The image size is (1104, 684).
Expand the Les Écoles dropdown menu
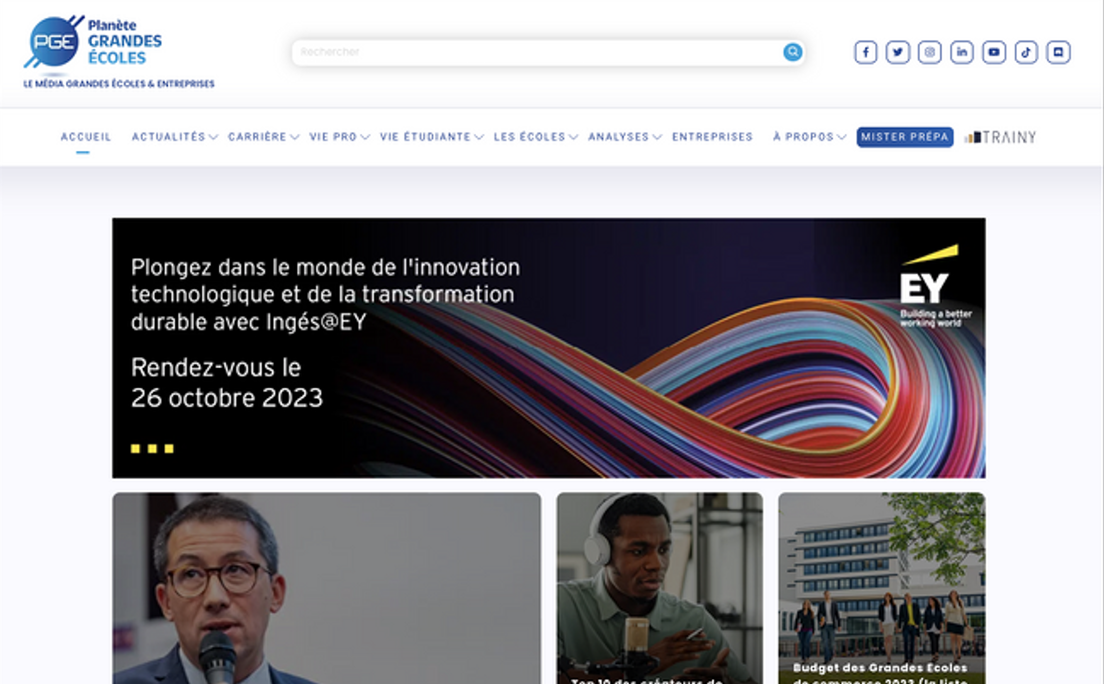coord(536,137)
